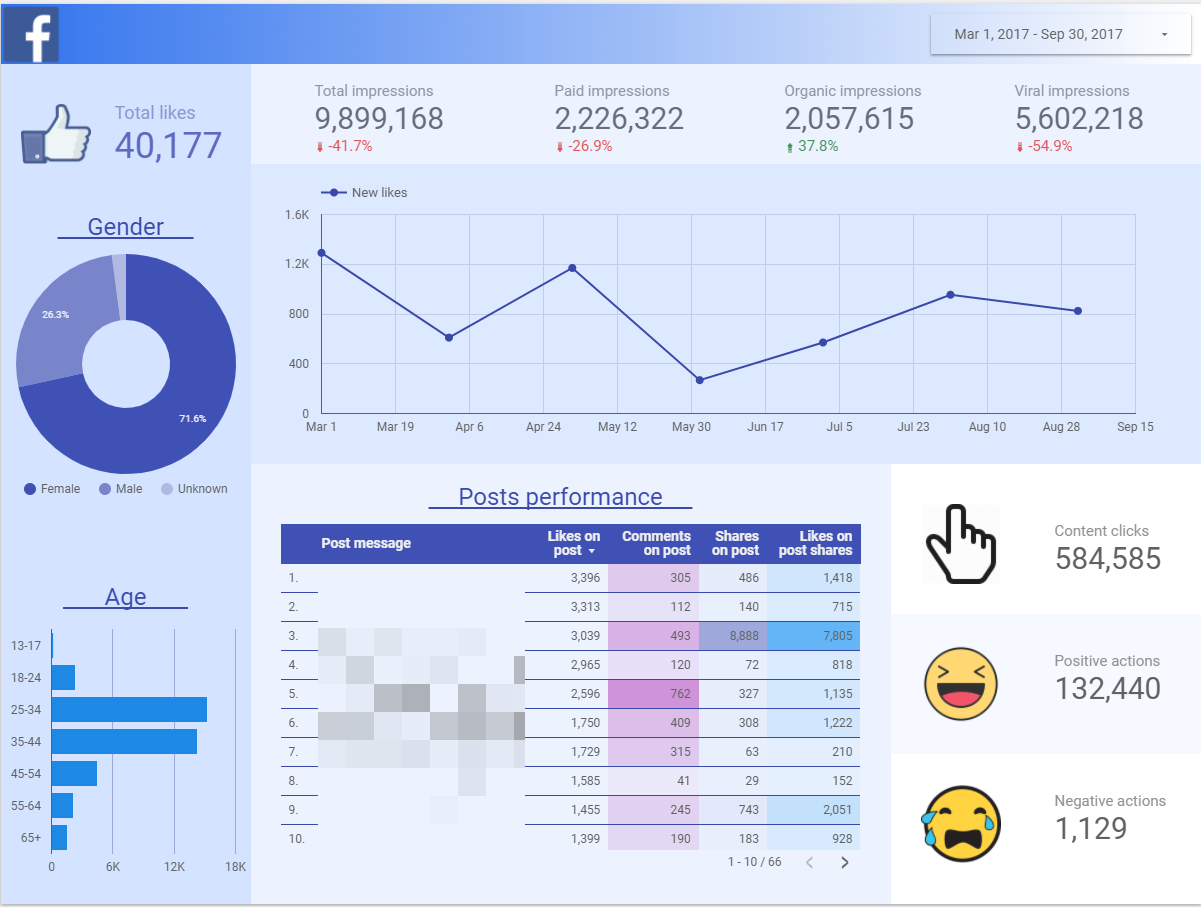Click the thumbs-up Total likes icon
Screen dimensions: 1201x907
coord(56,133)
